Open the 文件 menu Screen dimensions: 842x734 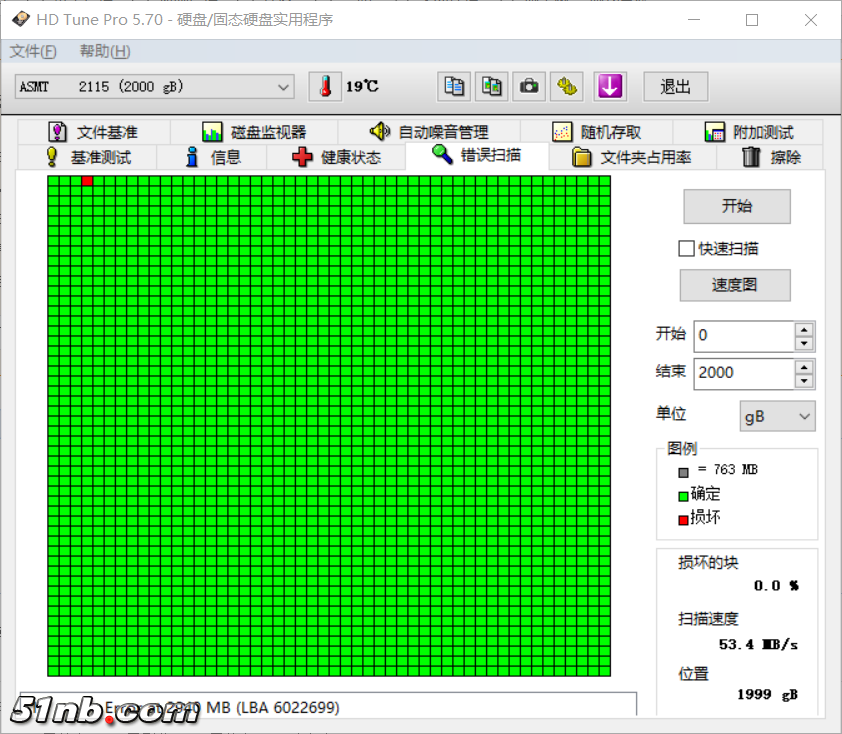(x=33, y=51)
